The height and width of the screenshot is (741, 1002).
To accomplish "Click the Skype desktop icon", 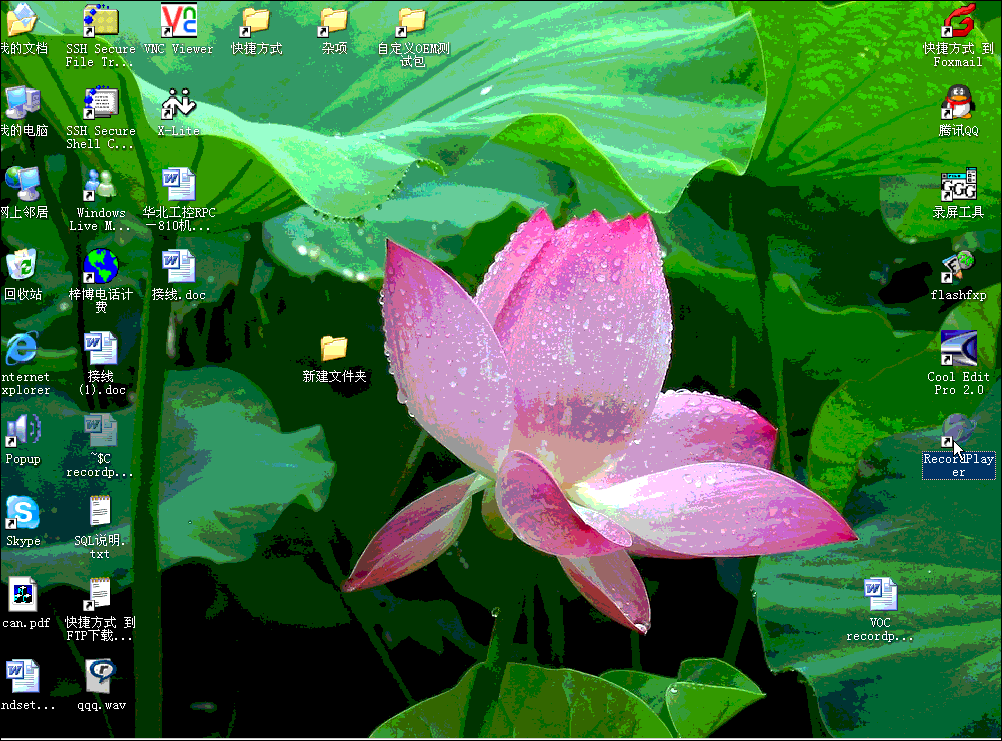I will (22, 514).
